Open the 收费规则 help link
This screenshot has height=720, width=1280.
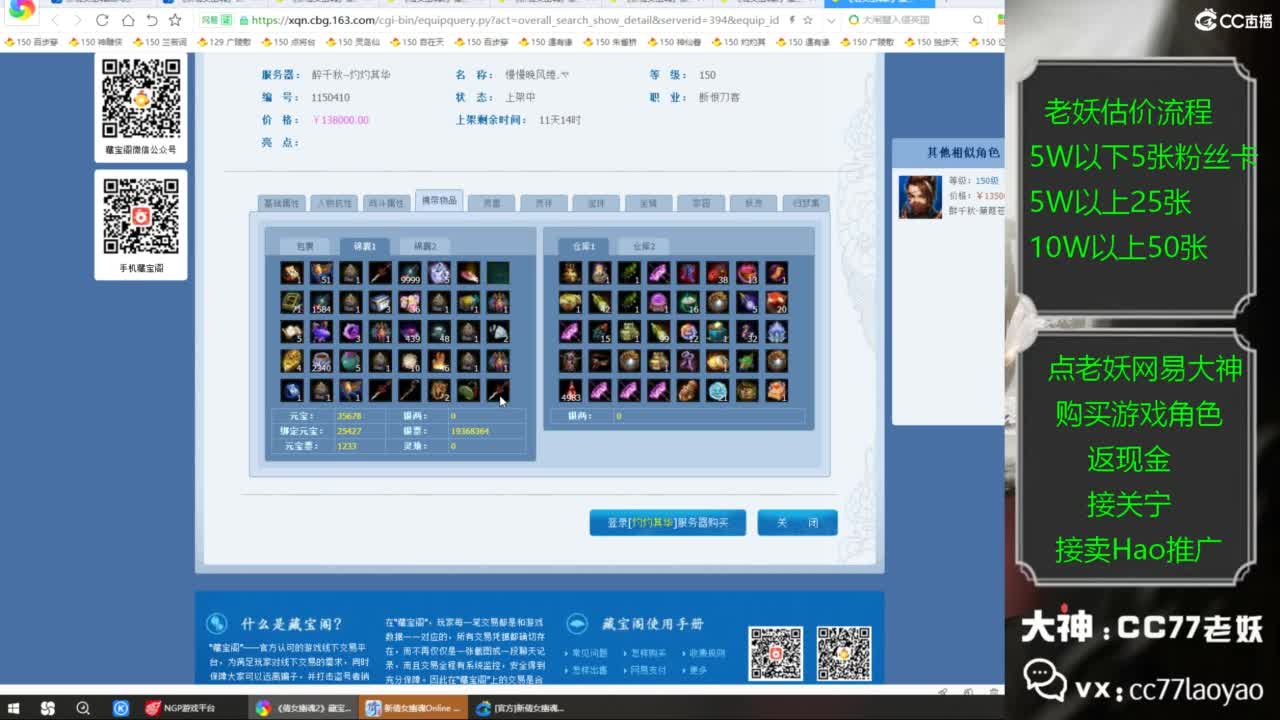tap(707, 653)
